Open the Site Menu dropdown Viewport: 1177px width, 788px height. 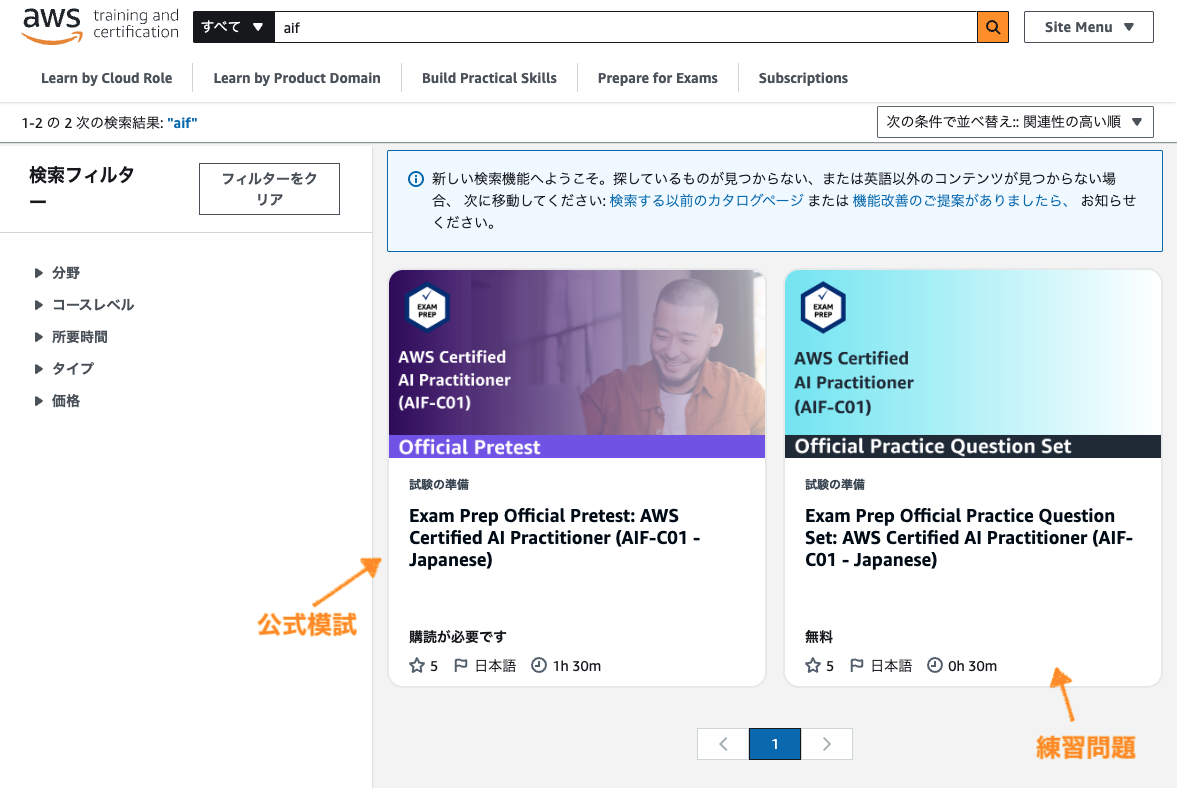pyautogui.click(x=1088, y=27)
